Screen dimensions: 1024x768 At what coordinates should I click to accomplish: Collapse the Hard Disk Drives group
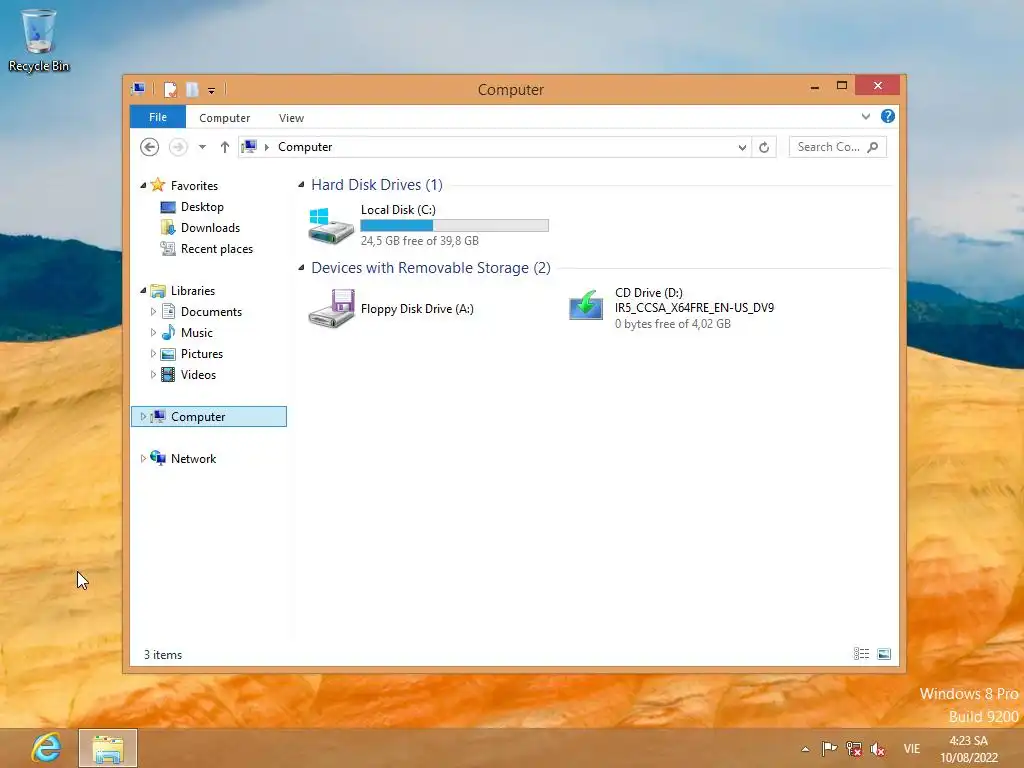coord(301,185)
